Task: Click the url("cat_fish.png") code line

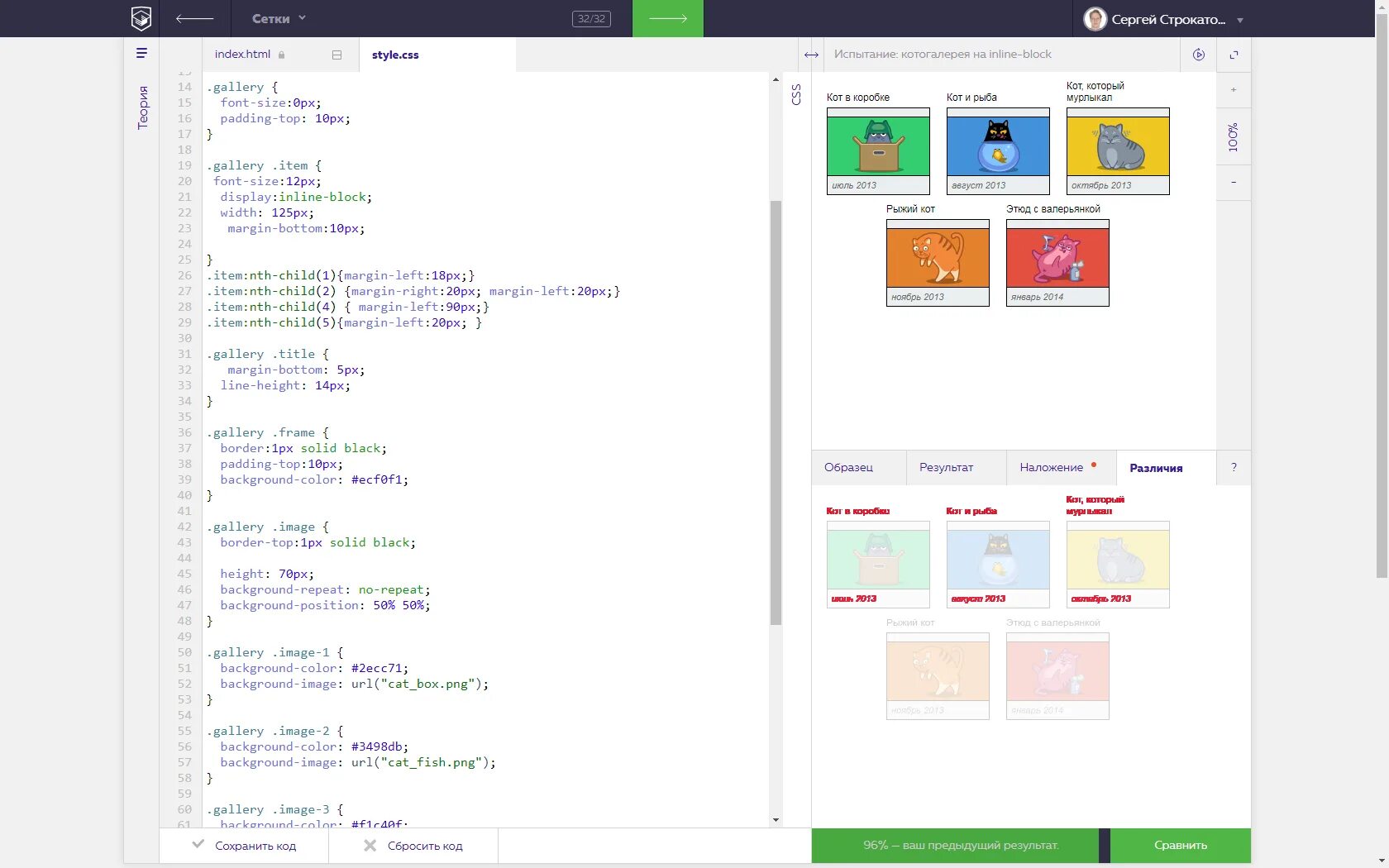Action: [x=358, y=762]
